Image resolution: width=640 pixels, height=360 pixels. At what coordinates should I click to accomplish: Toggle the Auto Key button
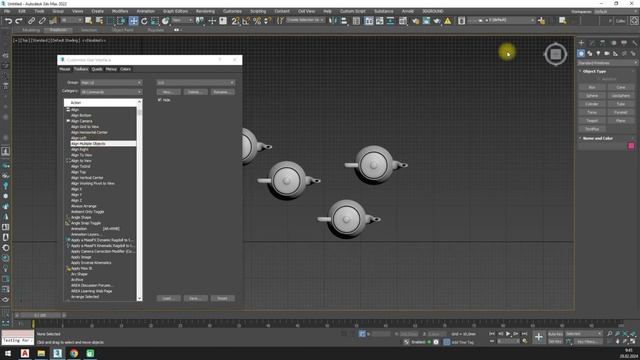click(555, 334)
